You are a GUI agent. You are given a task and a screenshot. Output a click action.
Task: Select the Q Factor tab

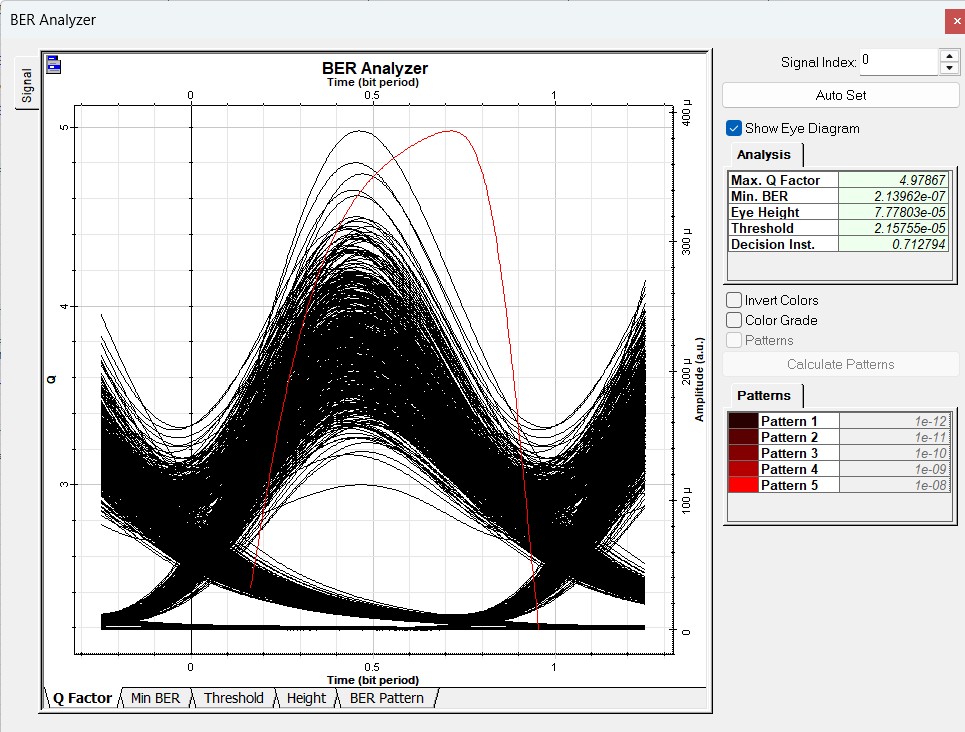[x=82, y=698]
